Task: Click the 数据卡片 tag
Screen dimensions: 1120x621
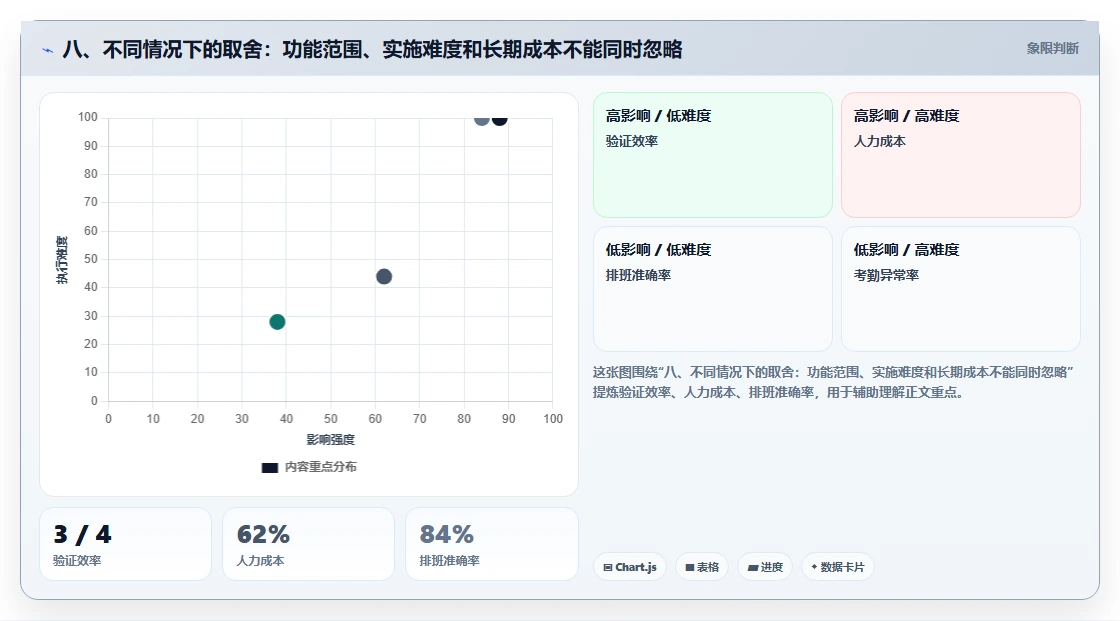Action: pos(838,567)
